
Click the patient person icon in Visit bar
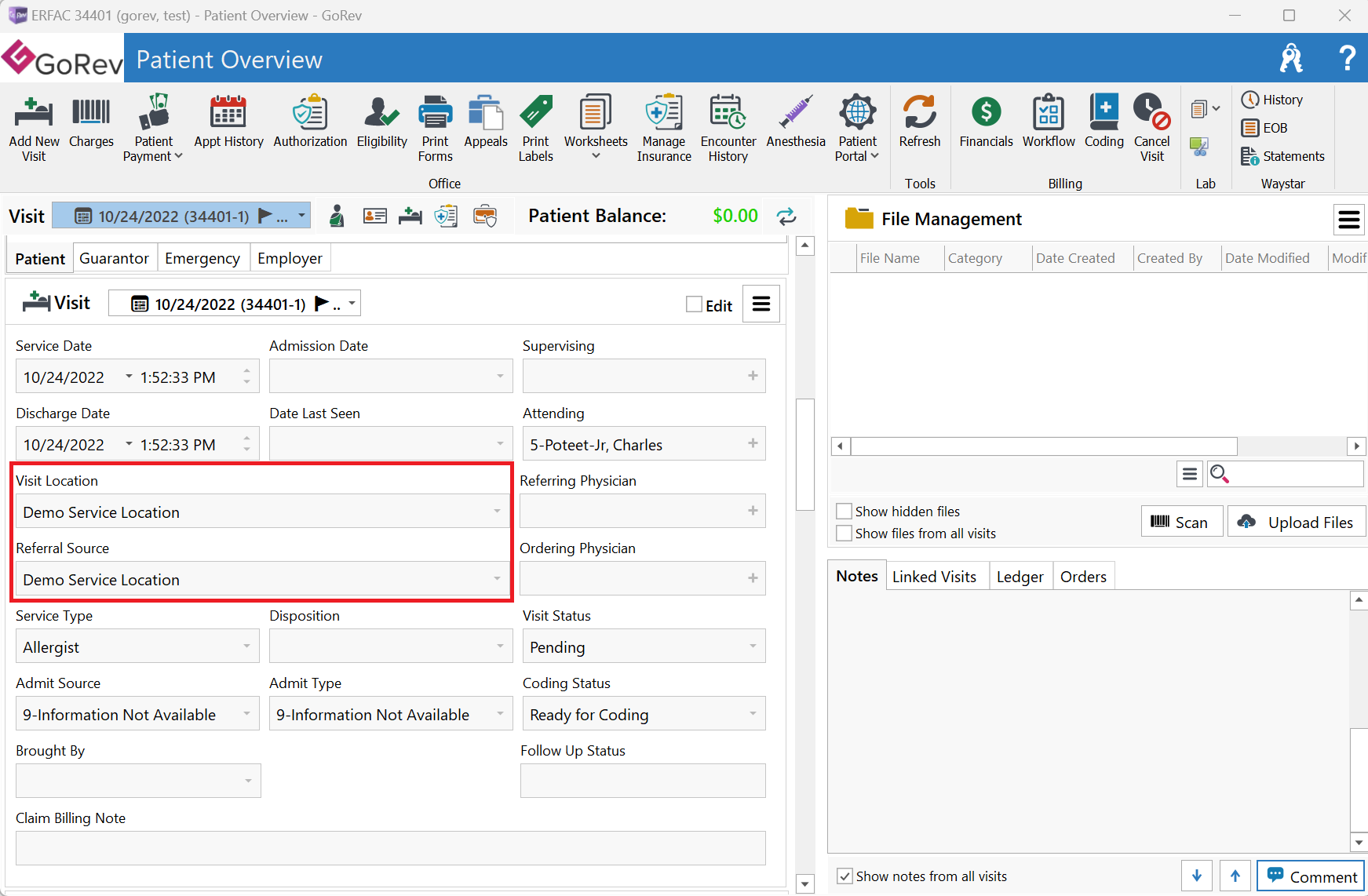tap(337, 216)
